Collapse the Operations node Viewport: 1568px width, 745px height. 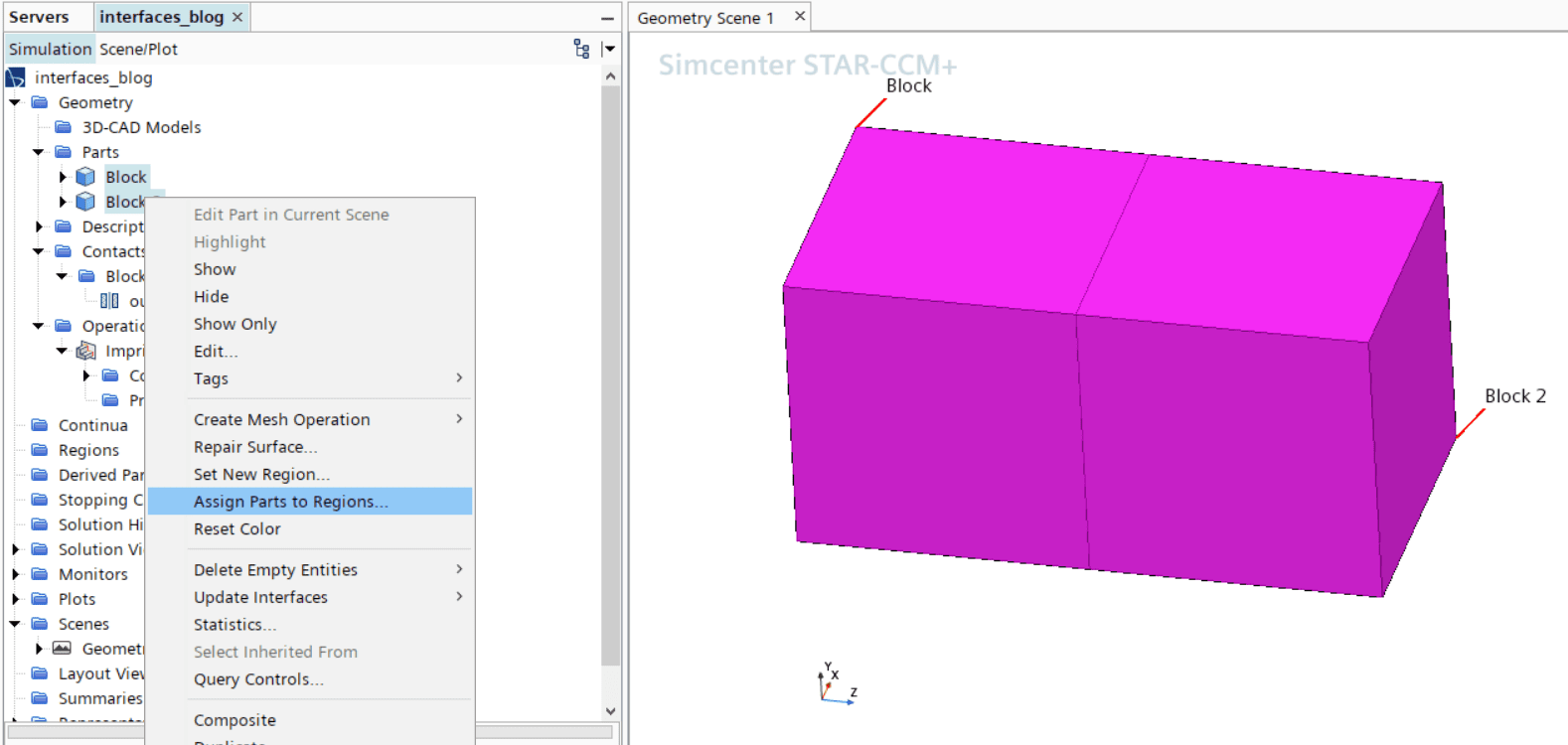click(39, 326)
